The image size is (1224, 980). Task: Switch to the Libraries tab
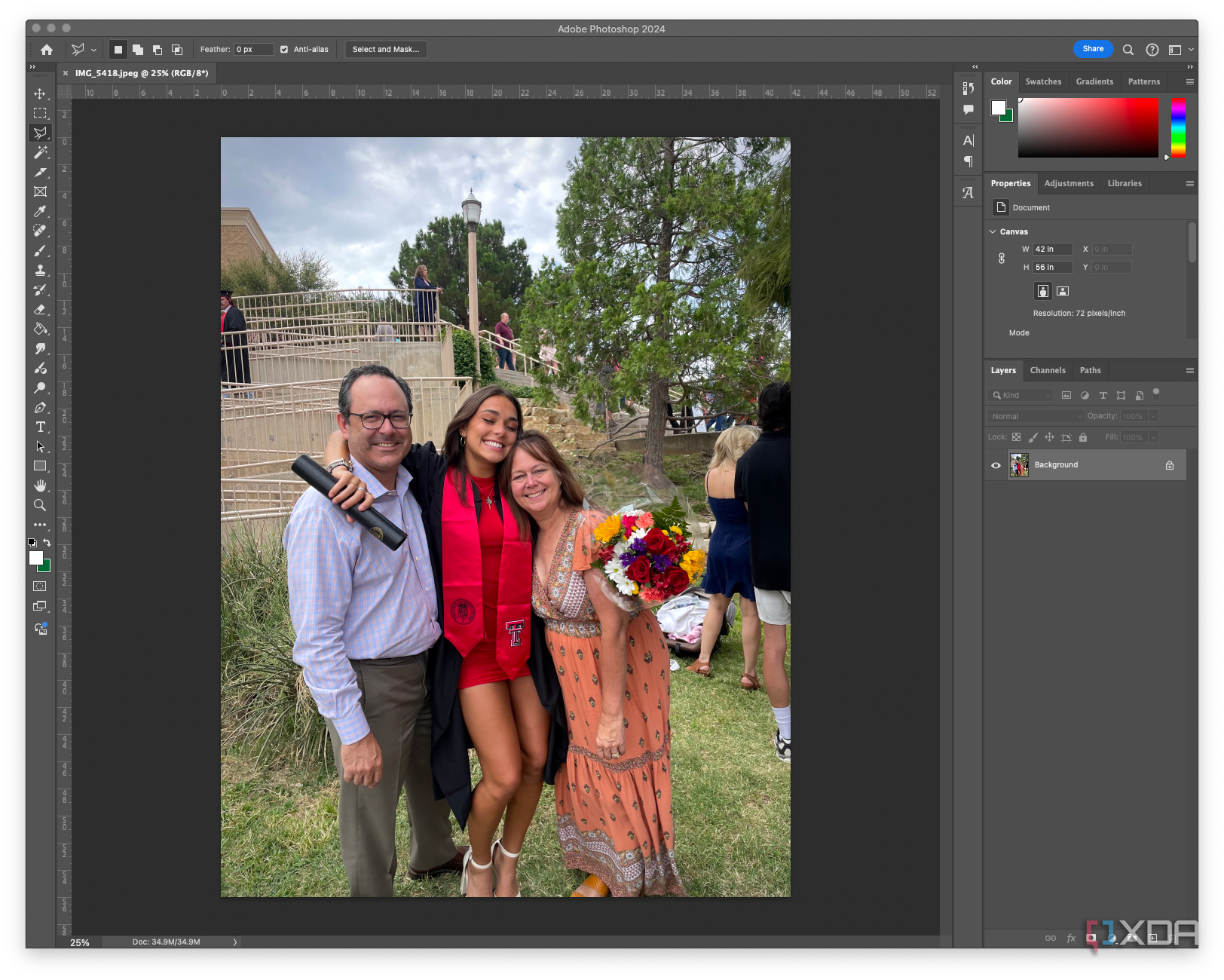pyautogui.click(x=1125, y=183)
